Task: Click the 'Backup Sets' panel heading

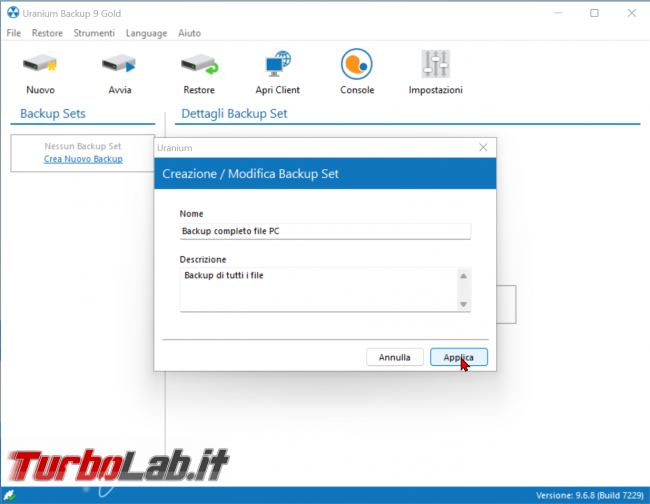Action: (53, 114)
